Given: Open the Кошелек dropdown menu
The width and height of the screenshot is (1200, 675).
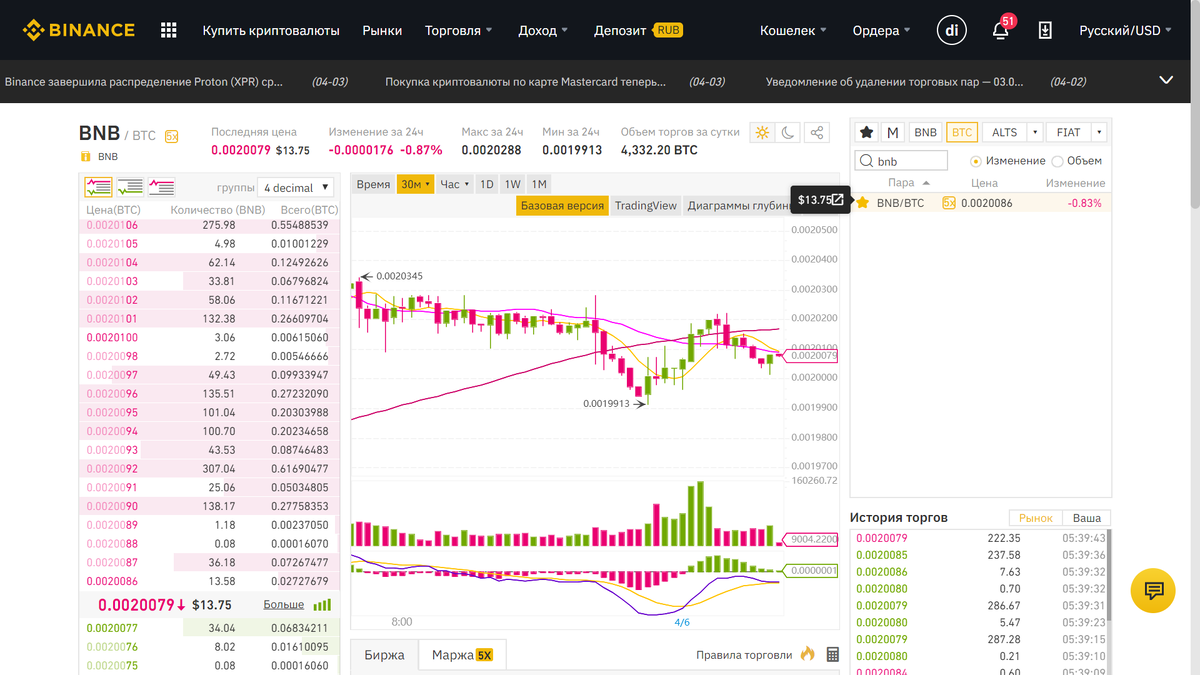Looking at the screenshot, I should 793,30.
